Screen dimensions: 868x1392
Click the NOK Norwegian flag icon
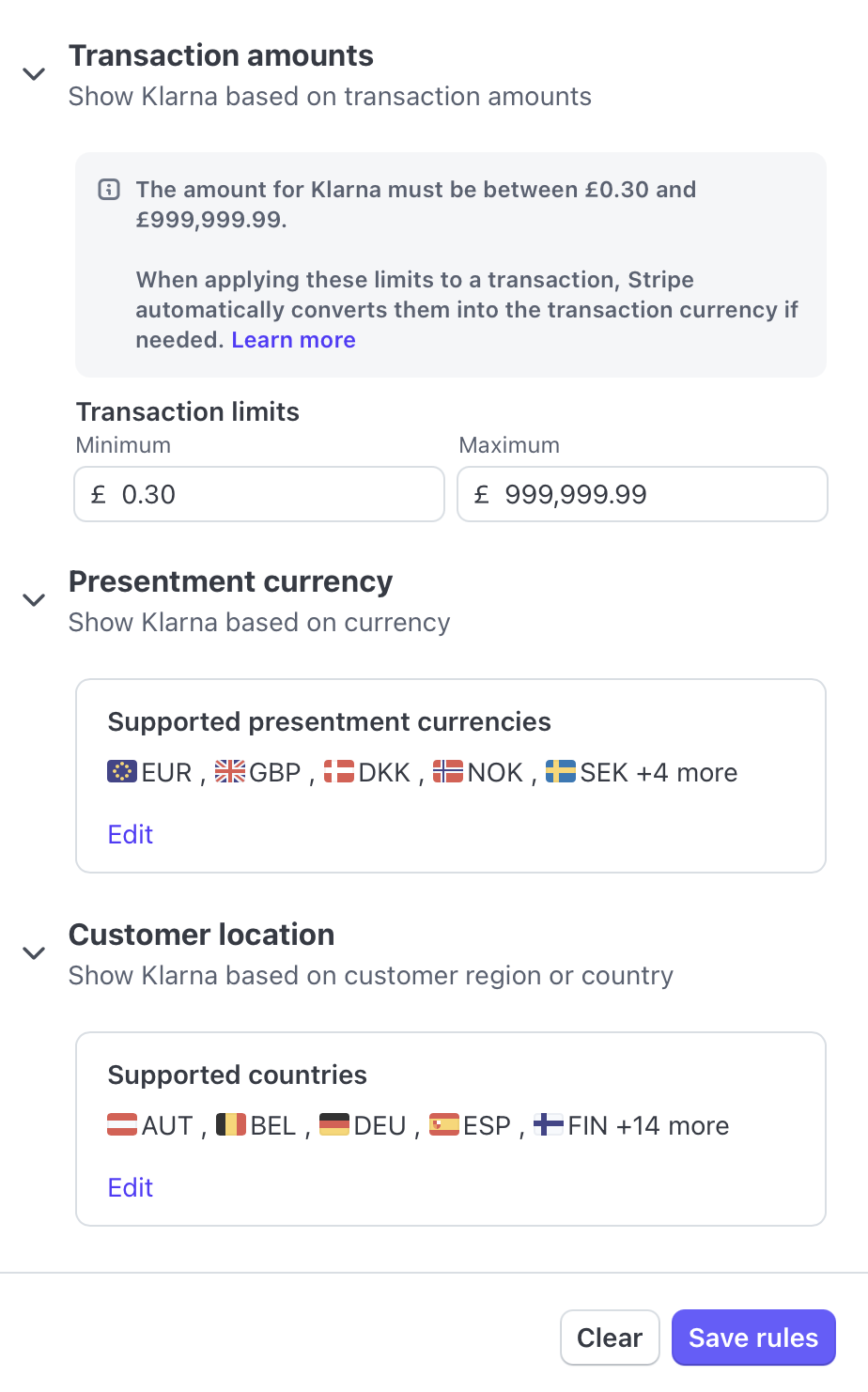point(448,772)
